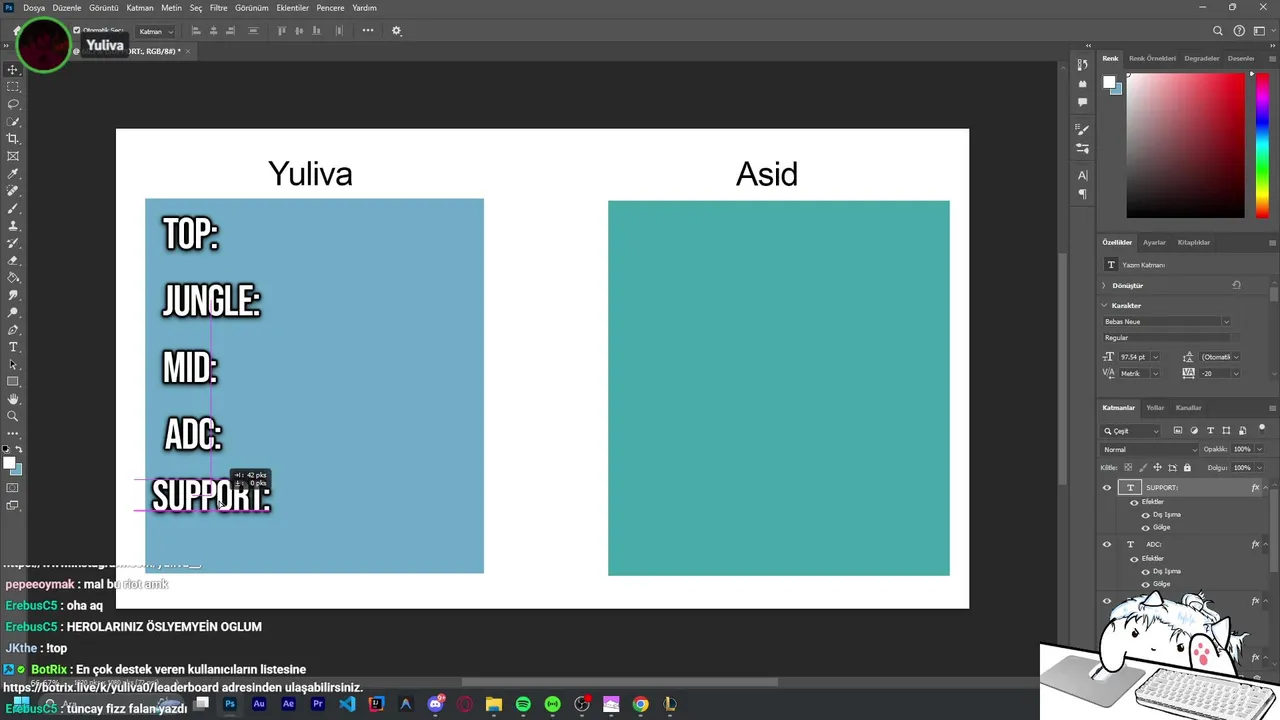Swap foreground and background colors

[x=18, y=449]
